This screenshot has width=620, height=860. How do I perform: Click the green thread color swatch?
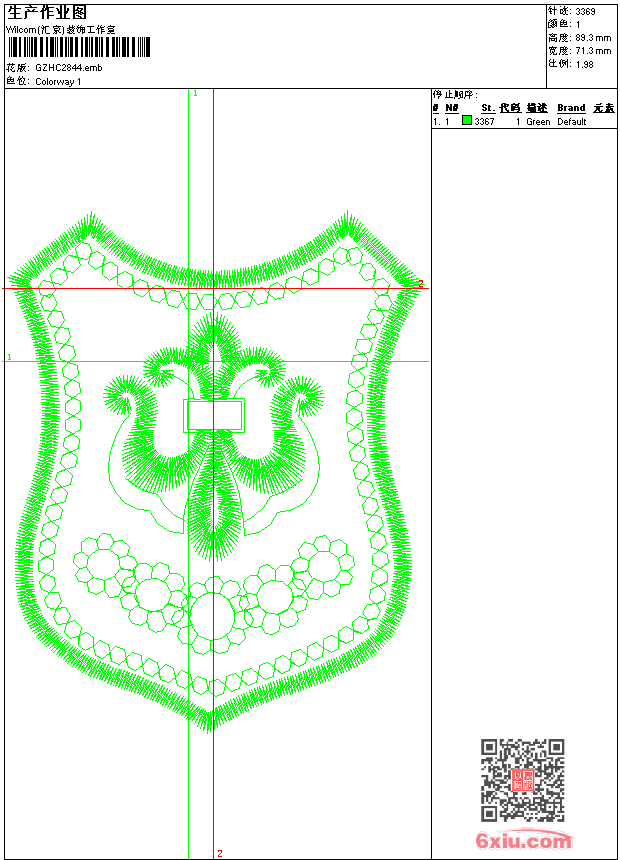467,121
